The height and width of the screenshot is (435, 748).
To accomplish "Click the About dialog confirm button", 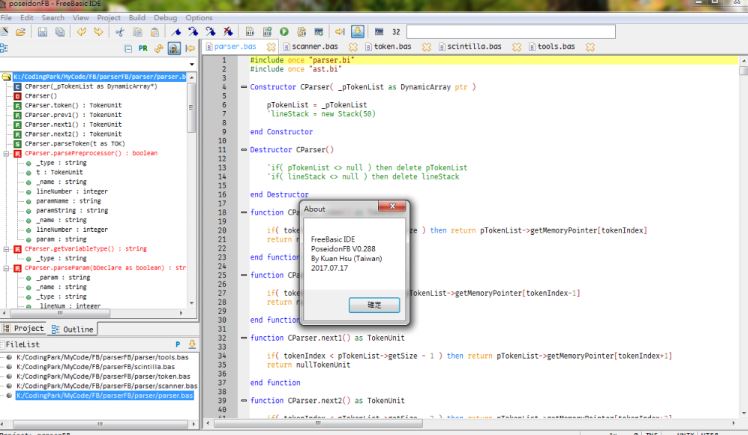I will tap(374, 305).
